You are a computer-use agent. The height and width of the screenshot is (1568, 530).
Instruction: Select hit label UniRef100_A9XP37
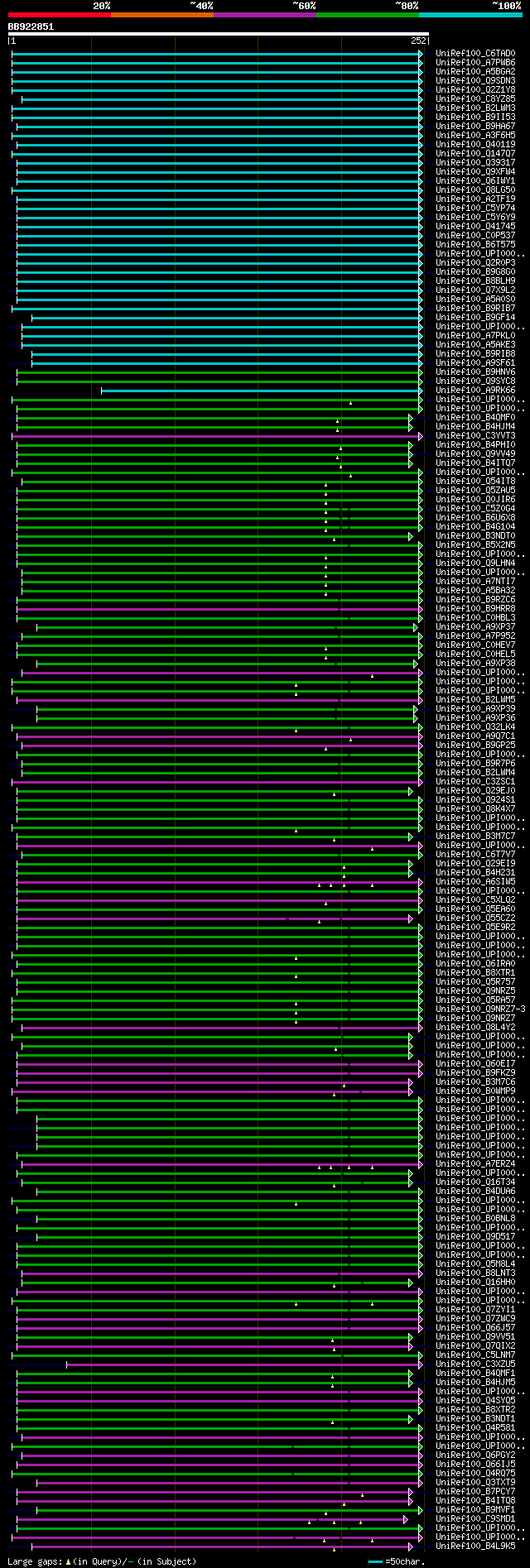(475, 627)
